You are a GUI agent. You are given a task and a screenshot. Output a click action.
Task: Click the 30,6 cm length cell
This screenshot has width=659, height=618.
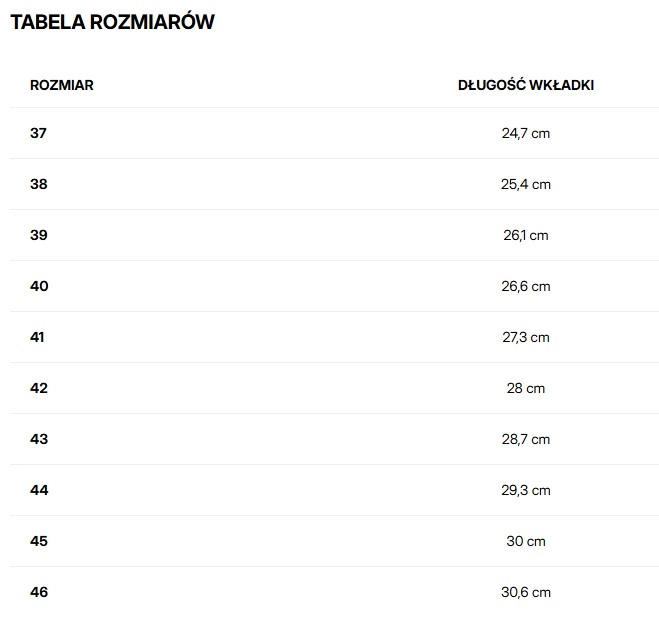click(x=526, y=592)
